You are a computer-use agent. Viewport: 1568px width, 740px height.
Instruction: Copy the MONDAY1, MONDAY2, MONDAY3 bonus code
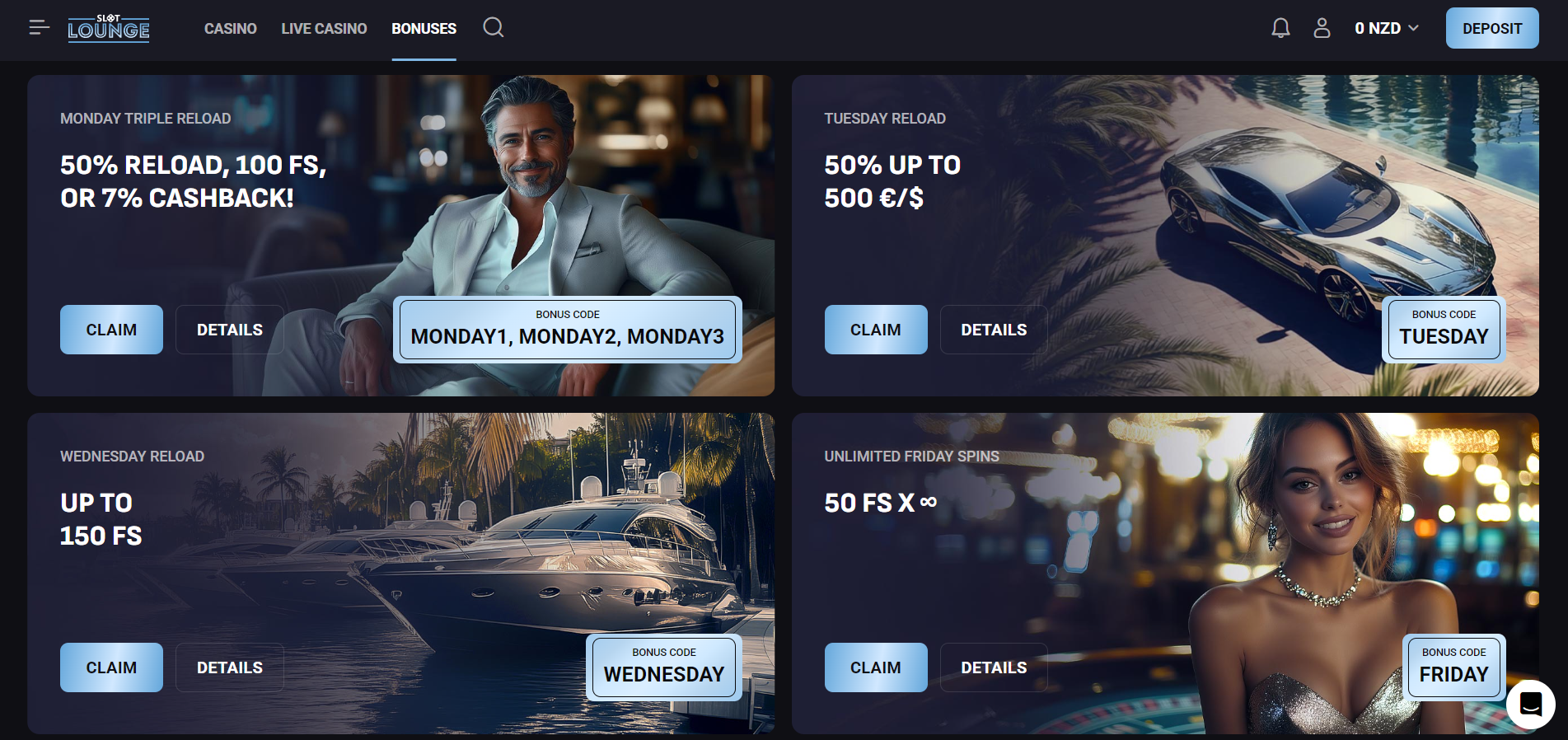[x=568, y=330]
